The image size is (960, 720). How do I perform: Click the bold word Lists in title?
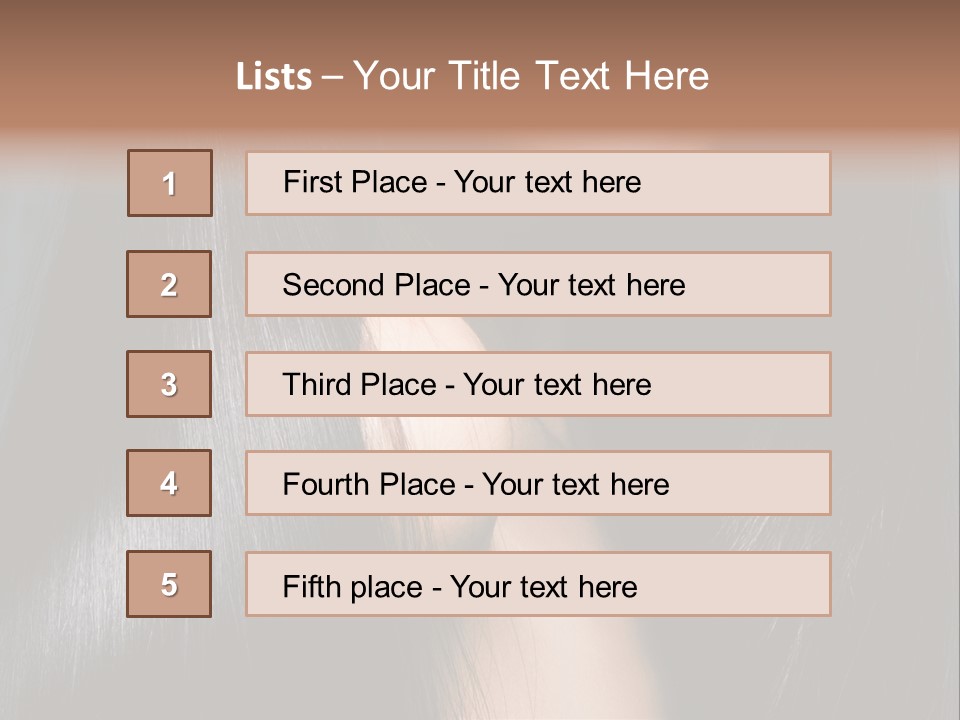(x=274, y=77)
